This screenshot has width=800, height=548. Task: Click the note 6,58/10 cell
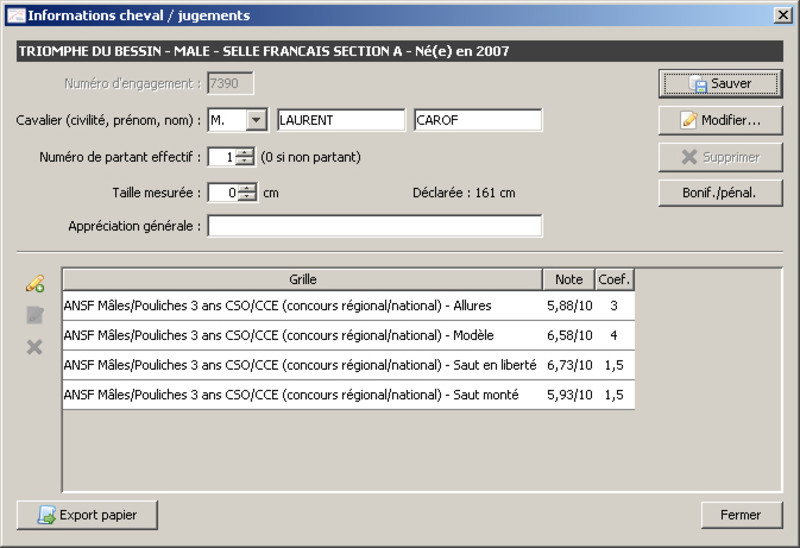[569, 335]
